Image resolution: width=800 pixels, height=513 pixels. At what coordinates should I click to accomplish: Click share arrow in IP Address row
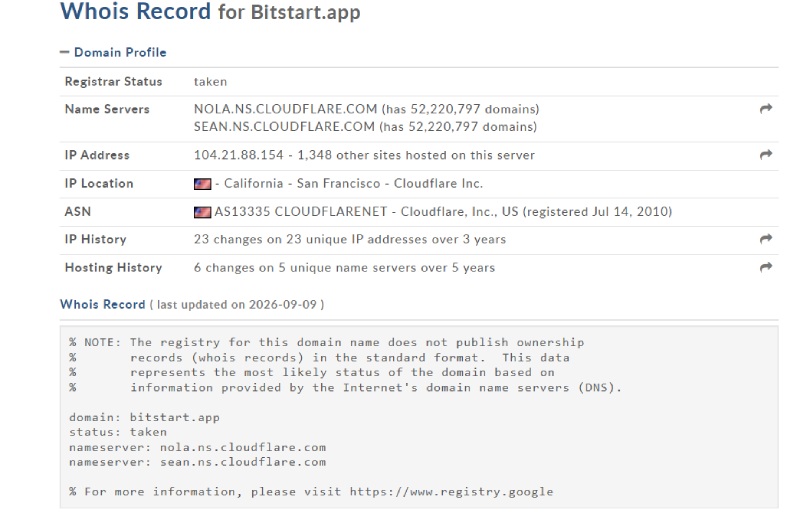[765, 155]
